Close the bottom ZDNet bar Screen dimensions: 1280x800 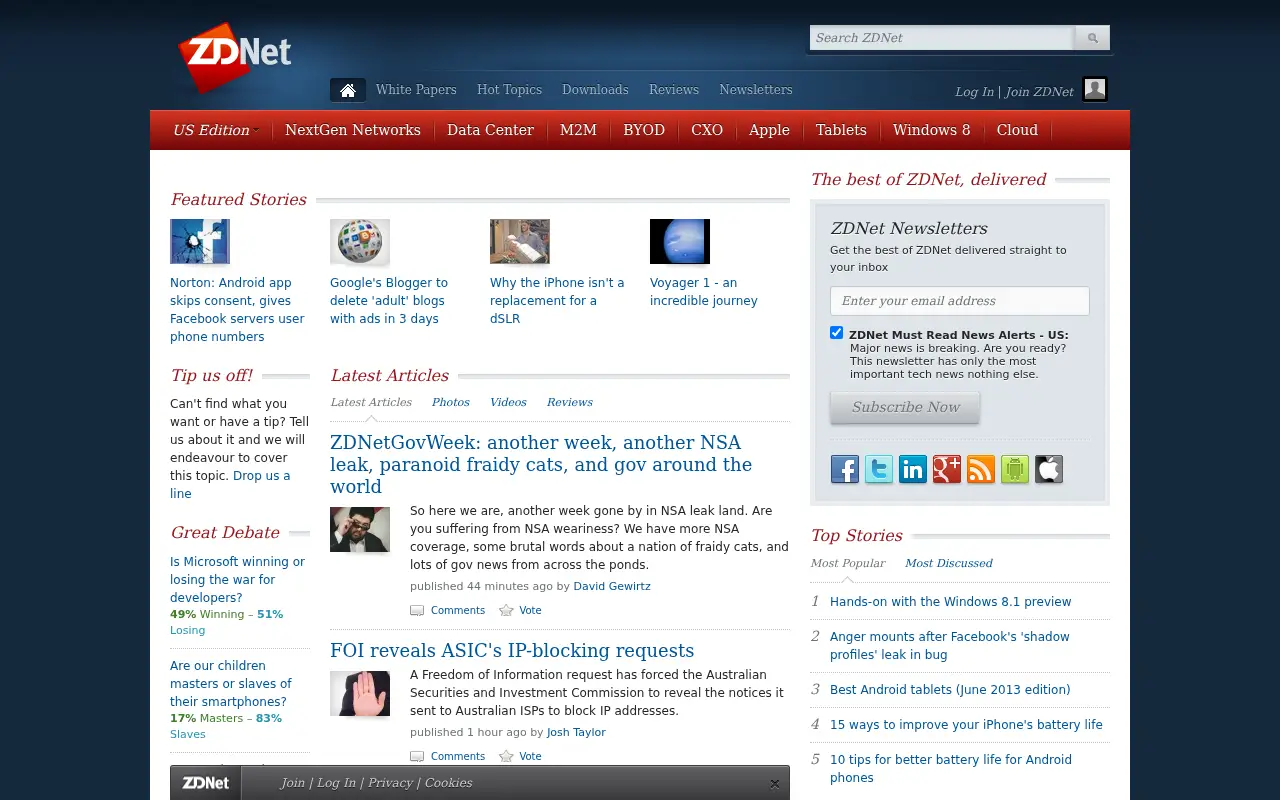click(774, 784)
